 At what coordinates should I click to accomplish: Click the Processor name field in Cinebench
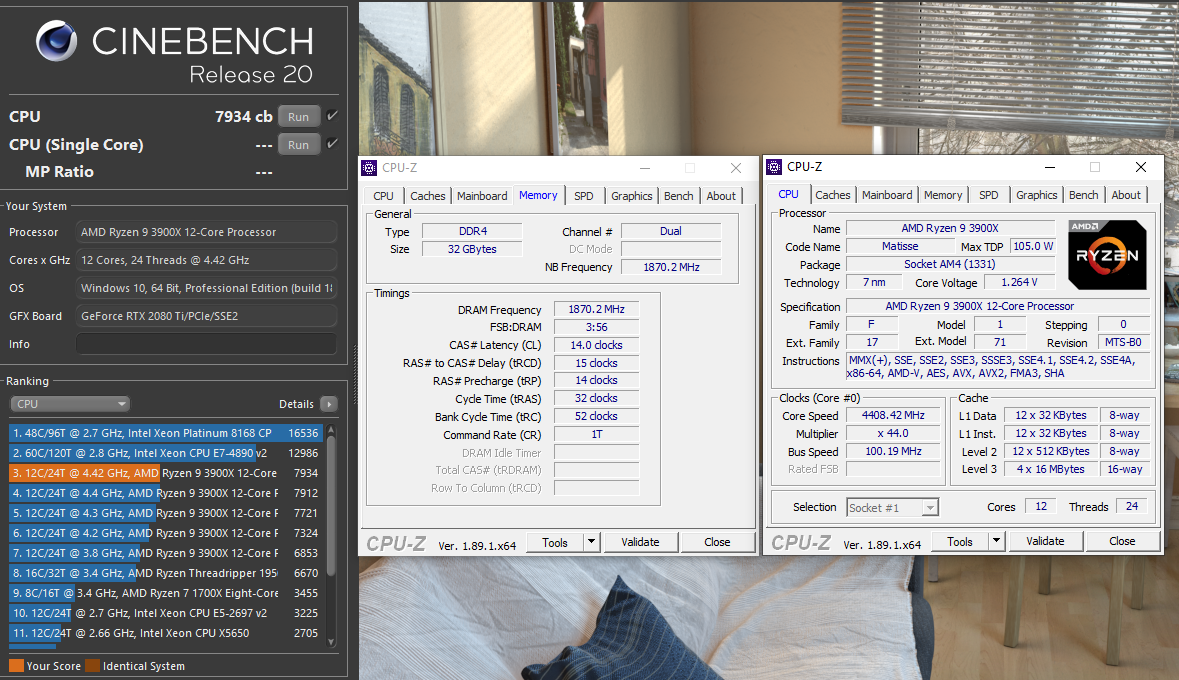pos(206,232)
